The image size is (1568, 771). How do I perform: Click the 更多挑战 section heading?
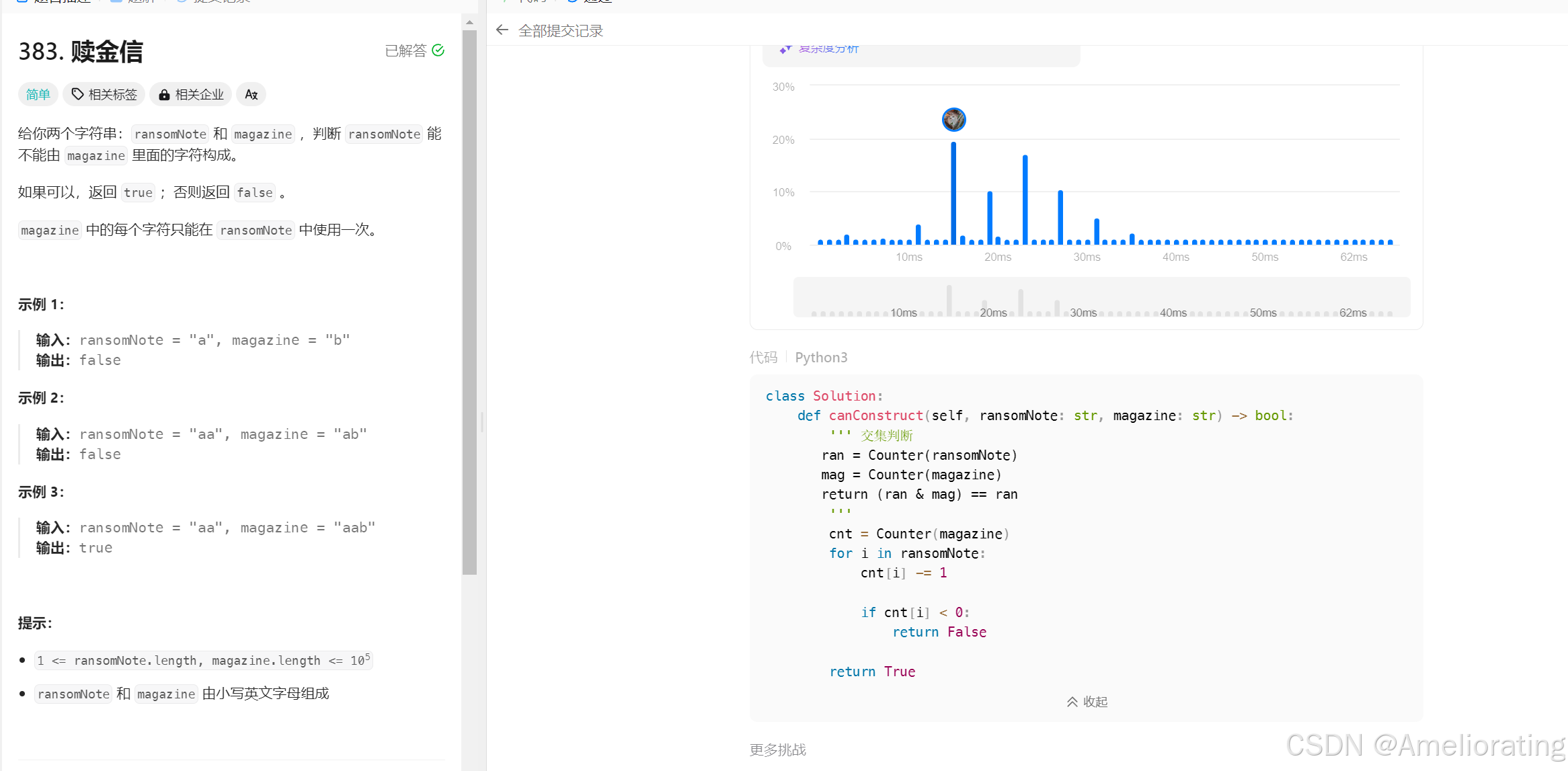778,749
